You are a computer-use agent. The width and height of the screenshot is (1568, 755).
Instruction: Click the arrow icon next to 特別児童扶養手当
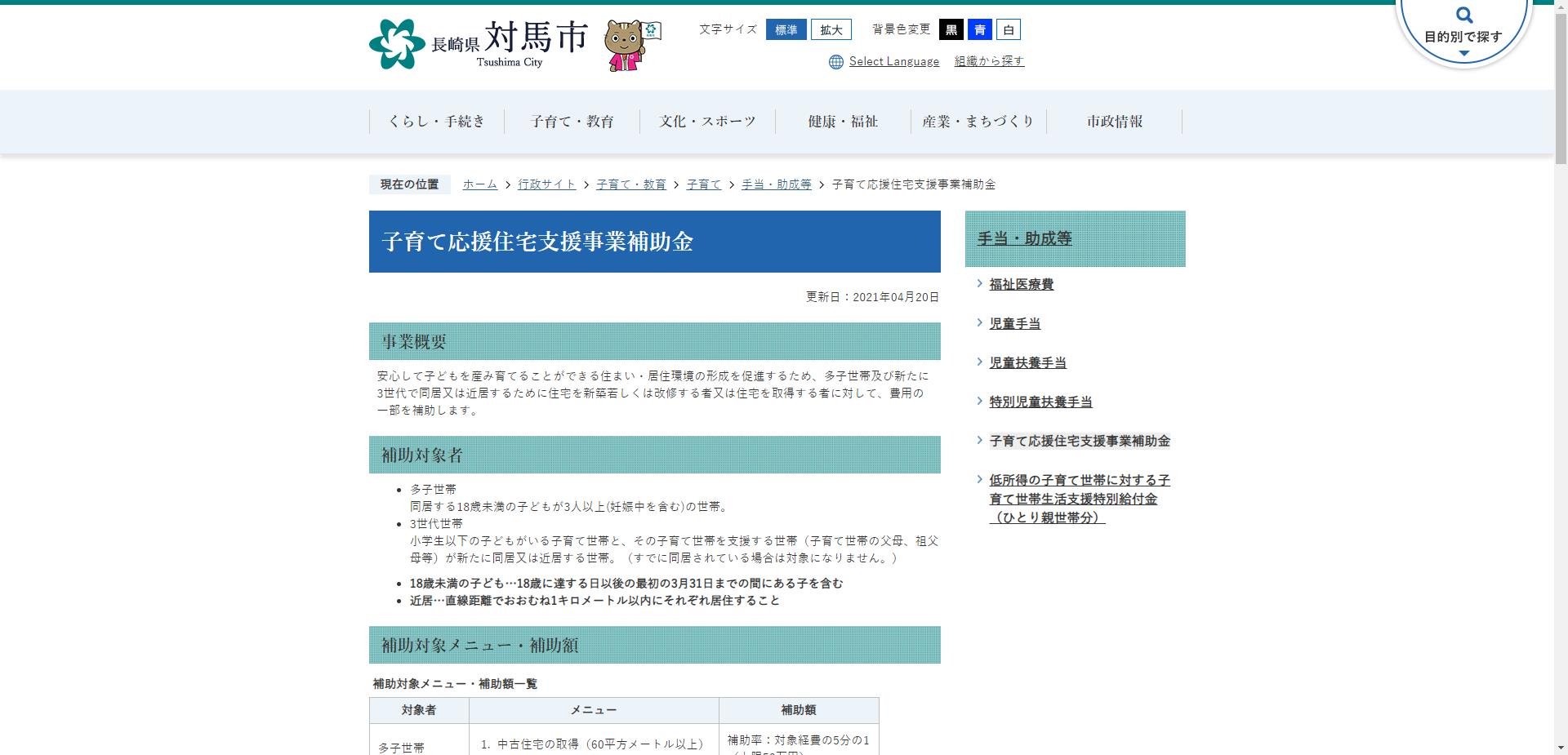click(x=979, y=401)
